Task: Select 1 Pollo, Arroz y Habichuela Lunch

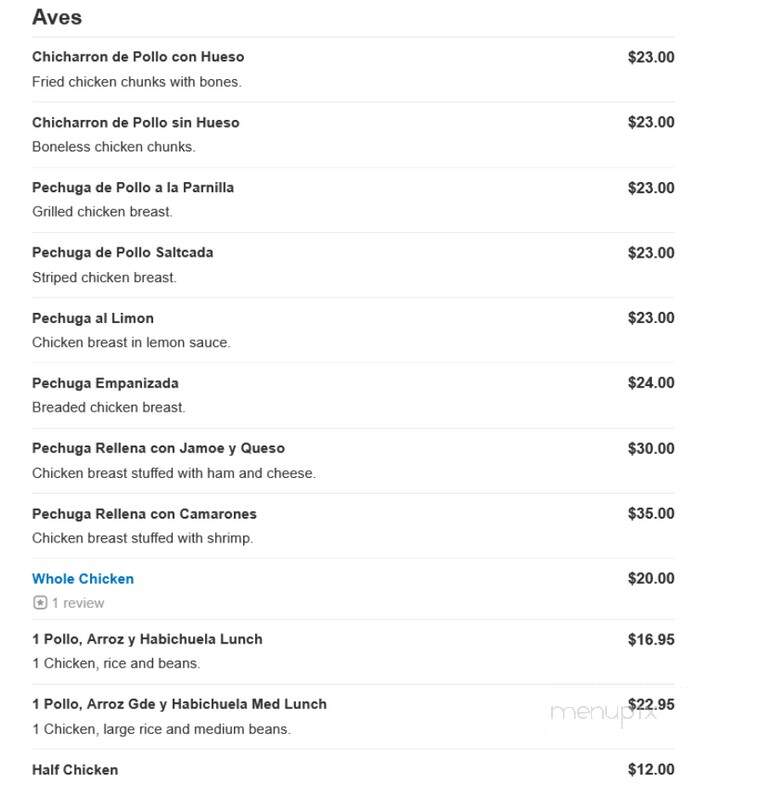Action: [147, 639]
